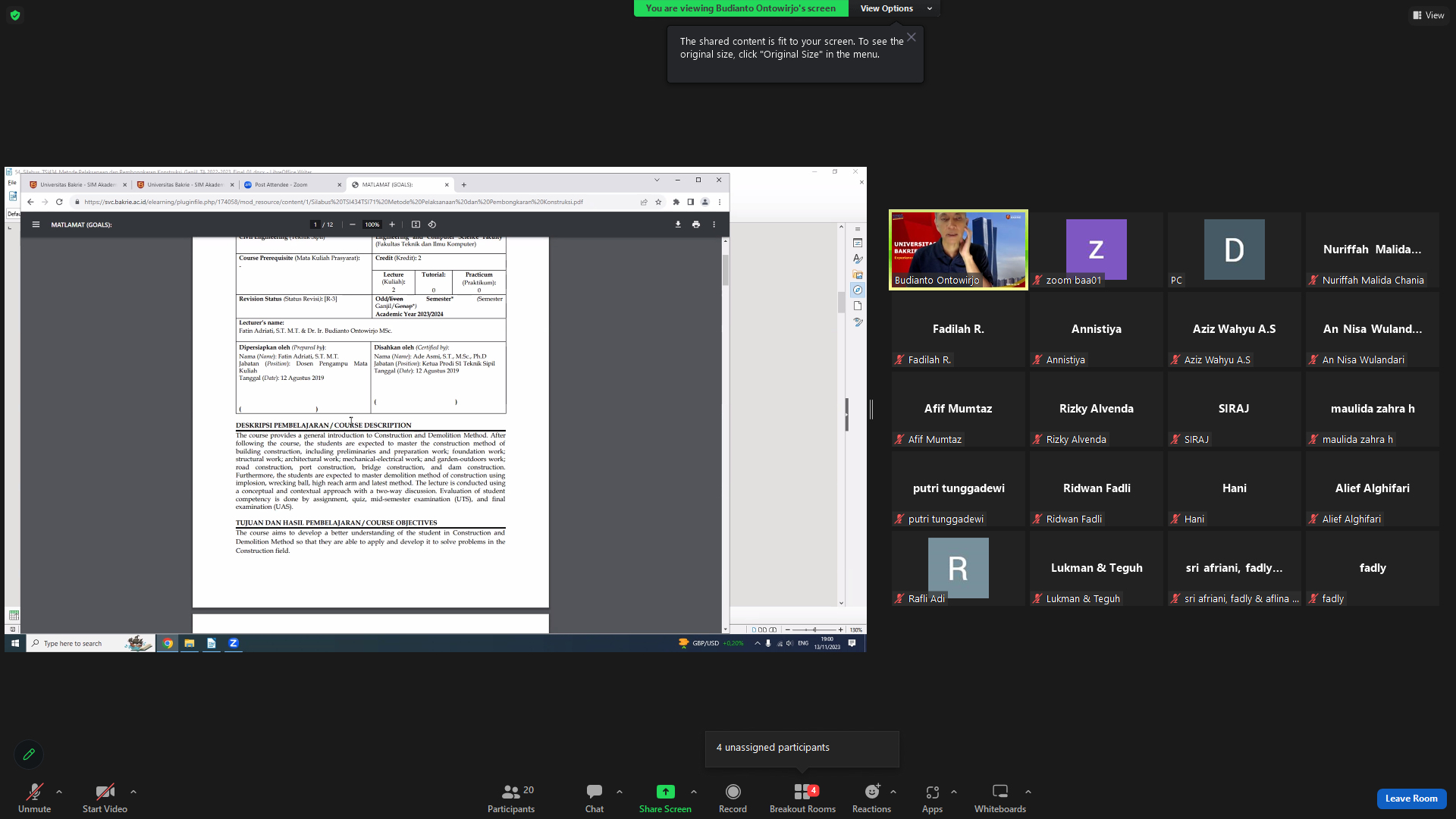Print the PDF document
The width and height of the screenshot is (1456, 819).
click(696, 224)
